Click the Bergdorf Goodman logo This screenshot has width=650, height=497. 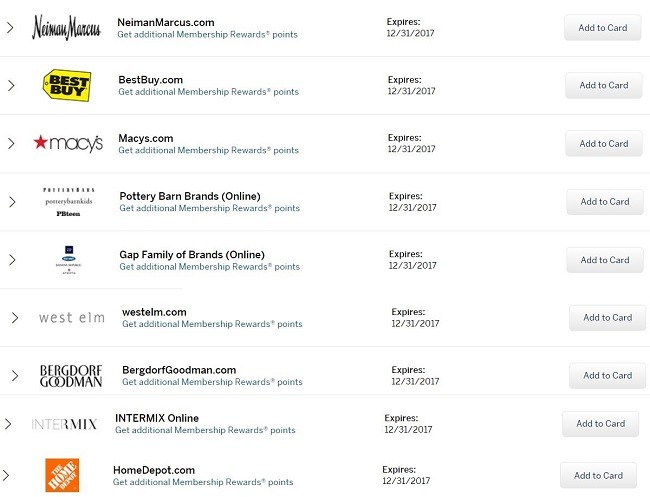(71, 376)
